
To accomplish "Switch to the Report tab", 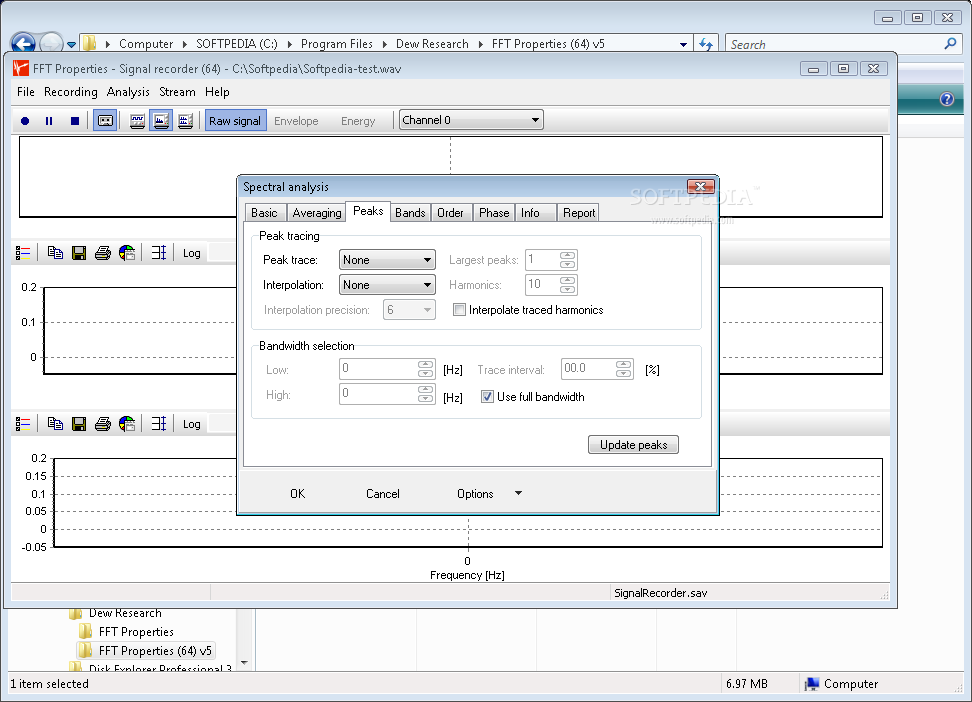I will click(x=579, y=213).
